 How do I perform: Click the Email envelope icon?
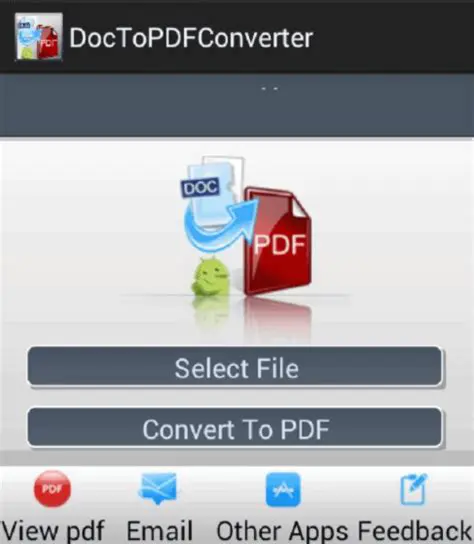point(158,488)
